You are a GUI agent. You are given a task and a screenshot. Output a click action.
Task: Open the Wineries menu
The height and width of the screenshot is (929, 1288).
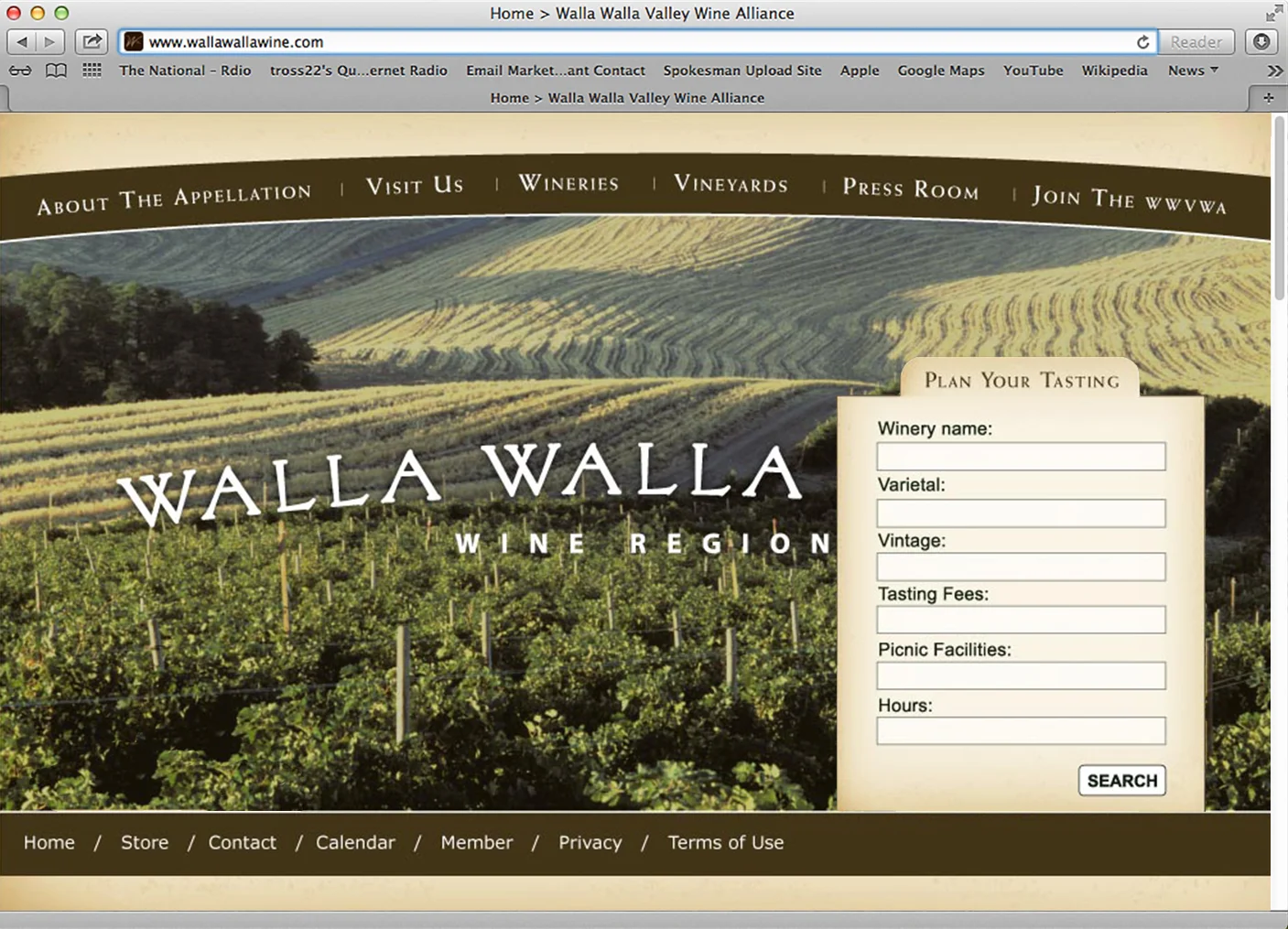[x=568, y=183]
